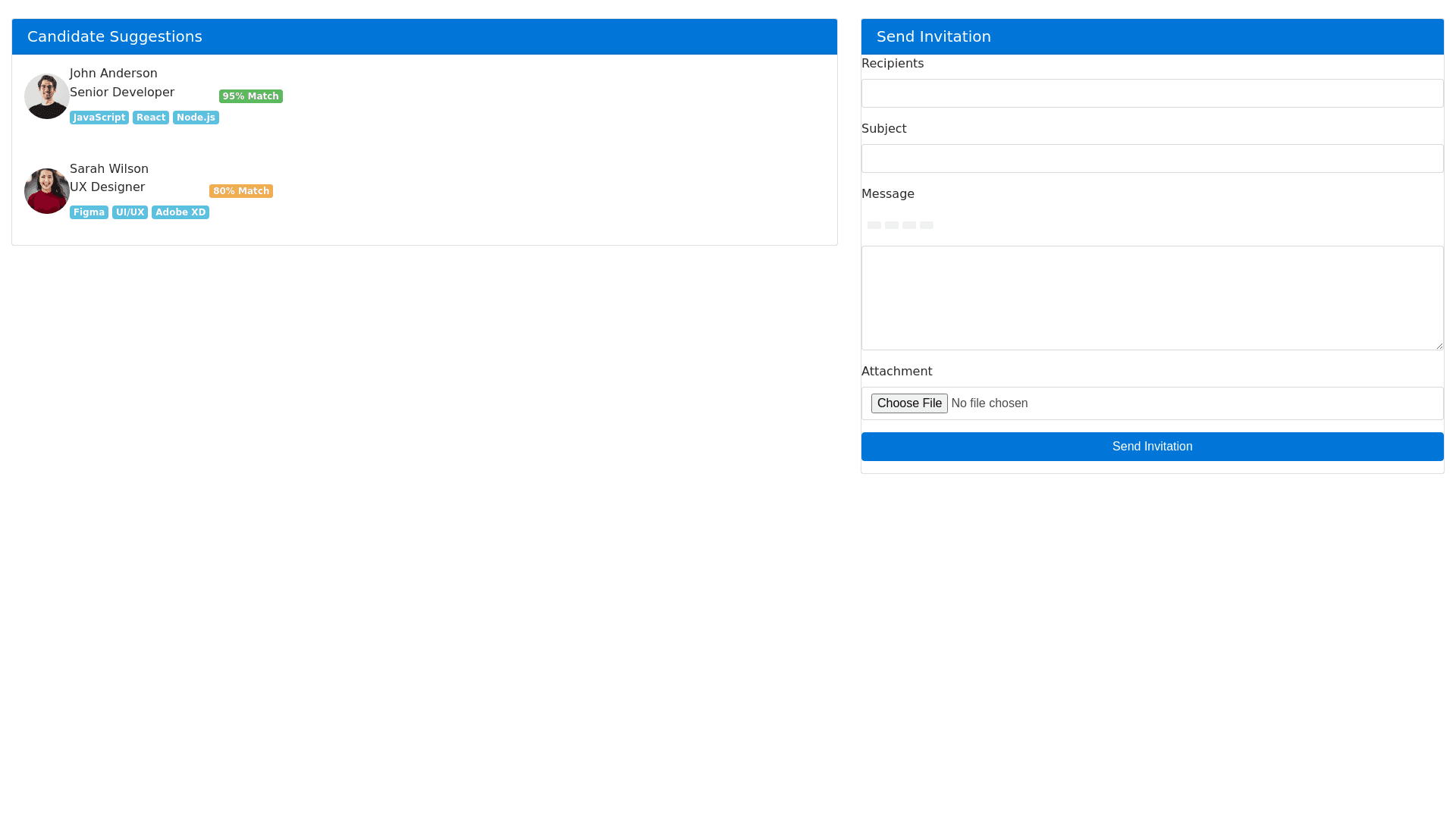Screen dimensions: 1456x819
Task: Open John Anderson's candidate name
Action: (x=114, y=74)
